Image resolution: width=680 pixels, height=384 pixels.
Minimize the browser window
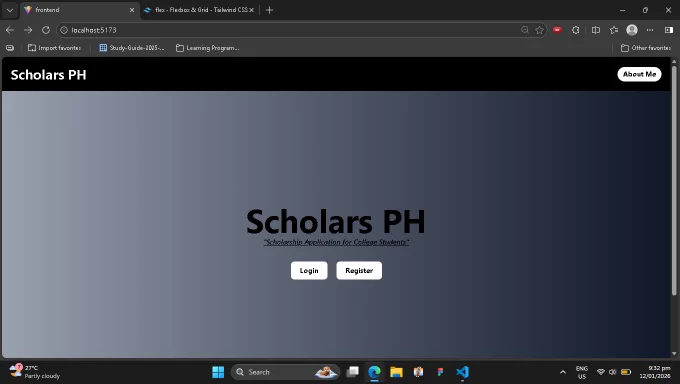point(622,10)
